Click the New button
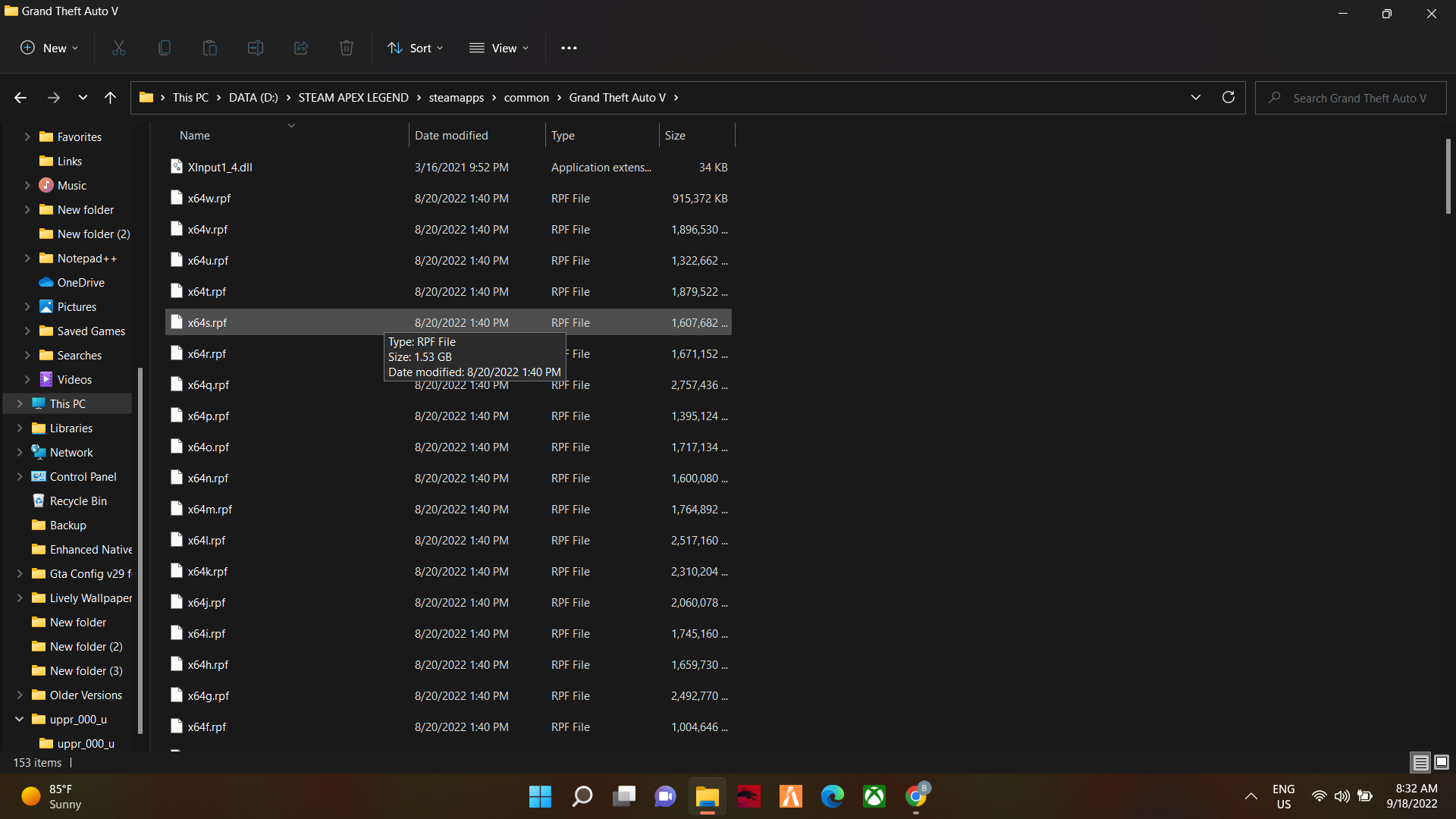 tap(49, 48)
